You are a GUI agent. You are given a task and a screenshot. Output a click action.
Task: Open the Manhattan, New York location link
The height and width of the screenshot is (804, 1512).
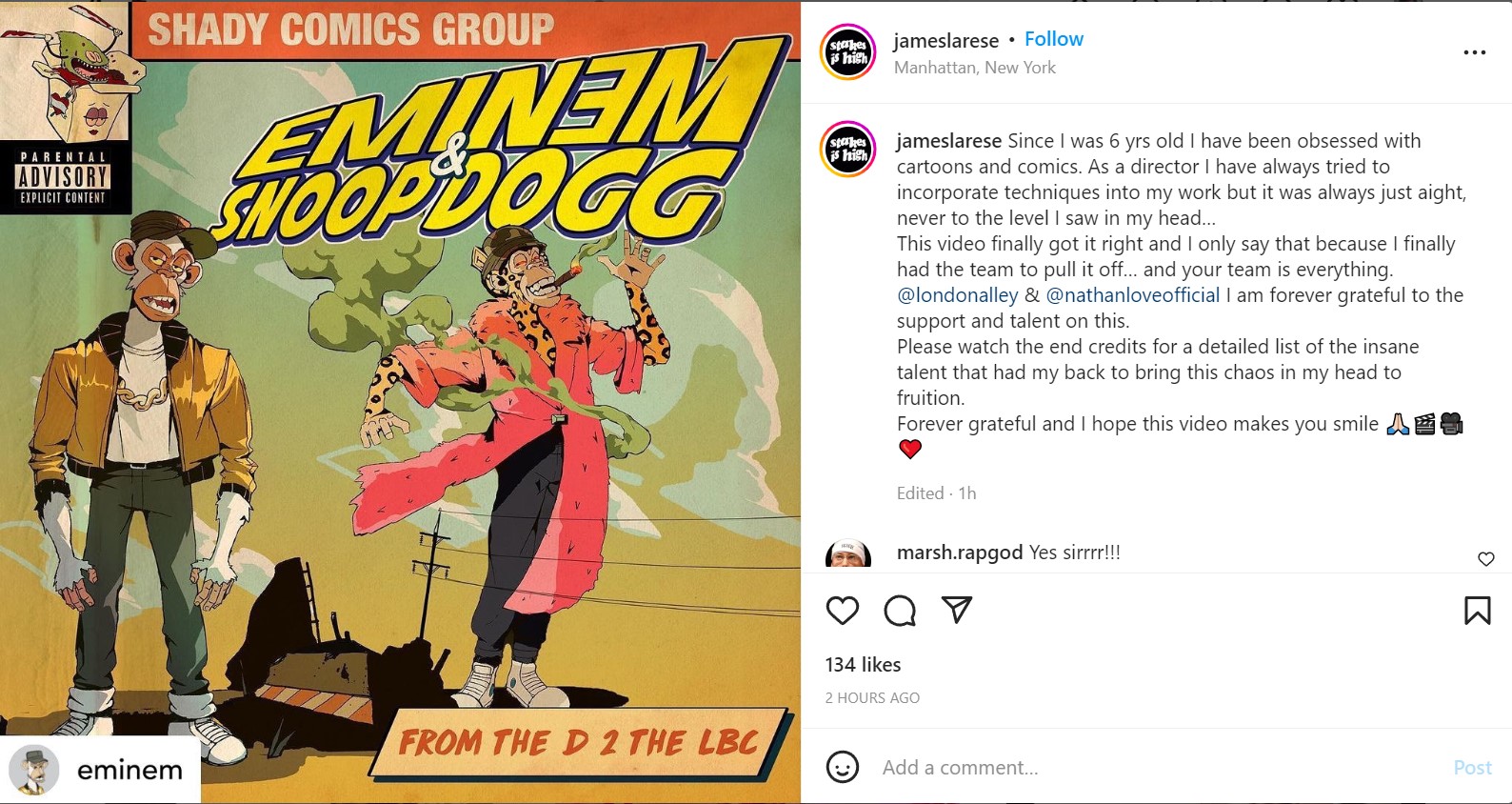(x=975, y=68)
